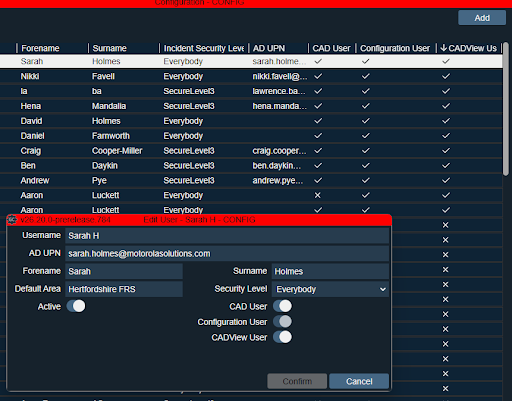This screenshot has width=512, height=401.
Task: Click the Default Area field
Action: [124, 289]
